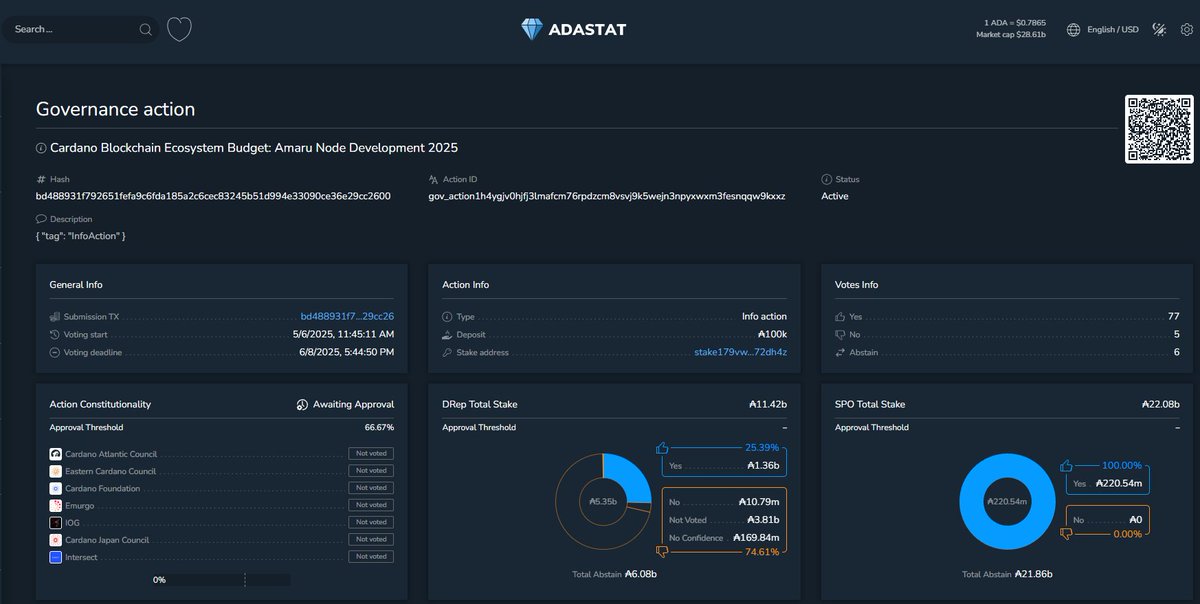Image resolution: width=1200 pixels, height=604 pixels.
Task: Toggle the theme wand icon
Action: pyautogui.click(x=1159, y=29)
